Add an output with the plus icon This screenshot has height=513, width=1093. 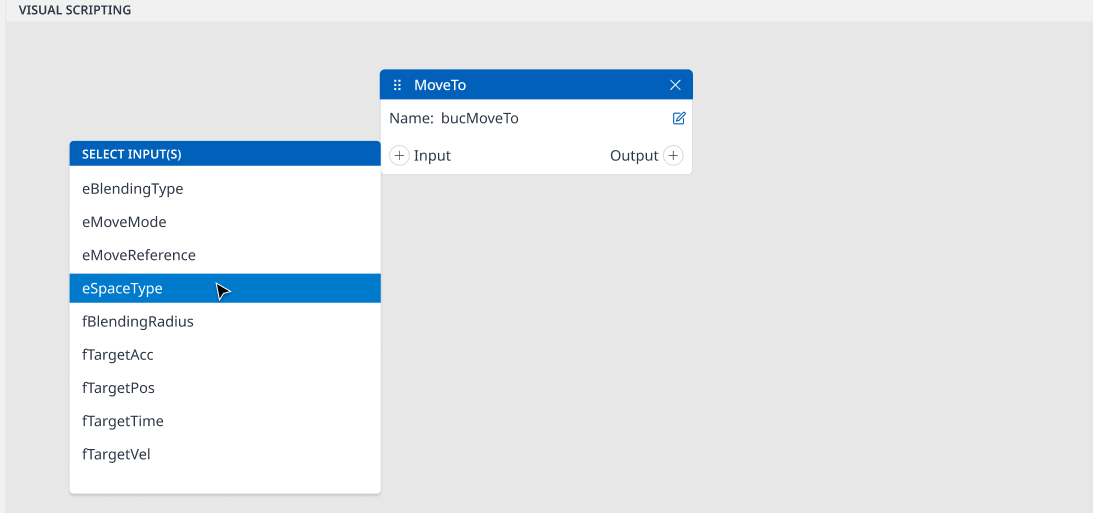click(x=673, y=155)
